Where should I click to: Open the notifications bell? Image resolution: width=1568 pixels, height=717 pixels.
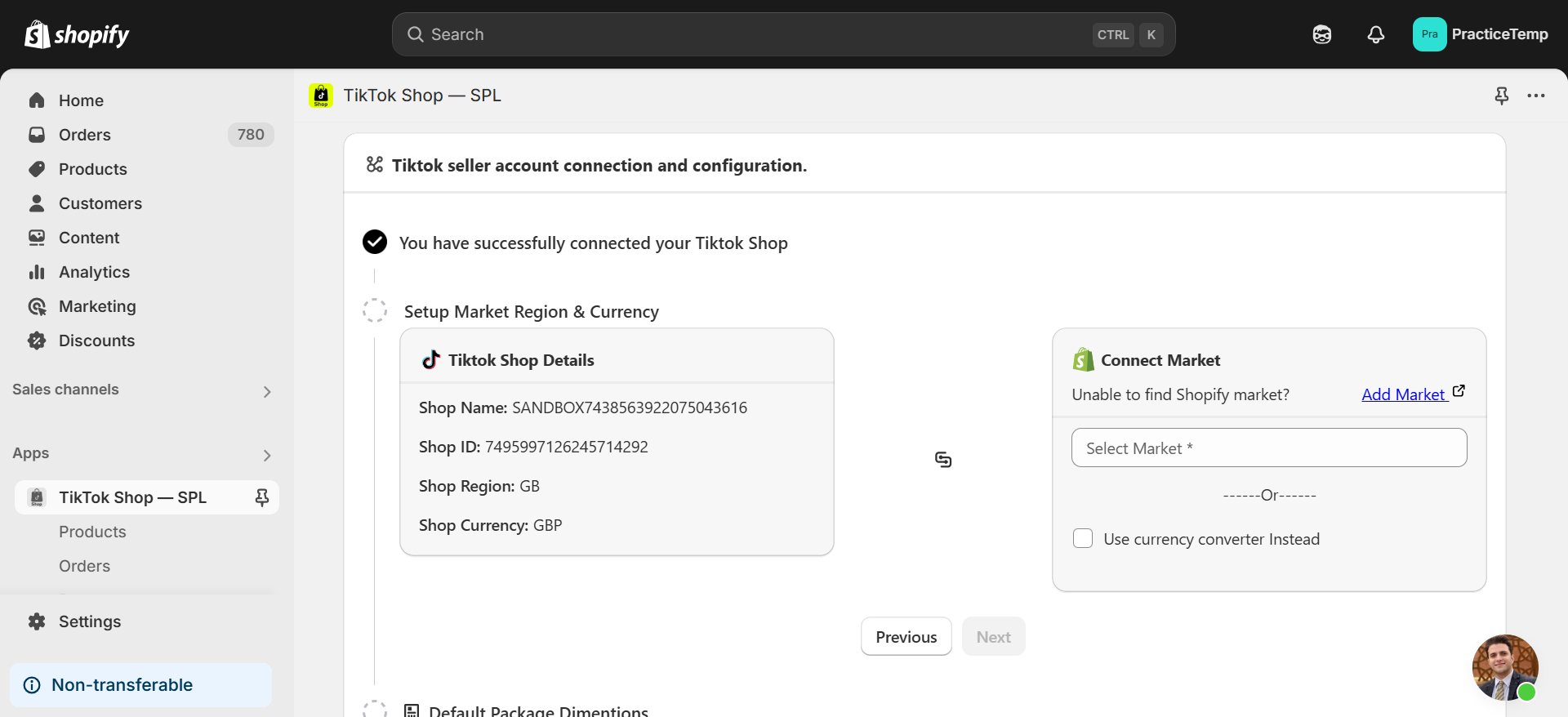tap(1375, 34)
